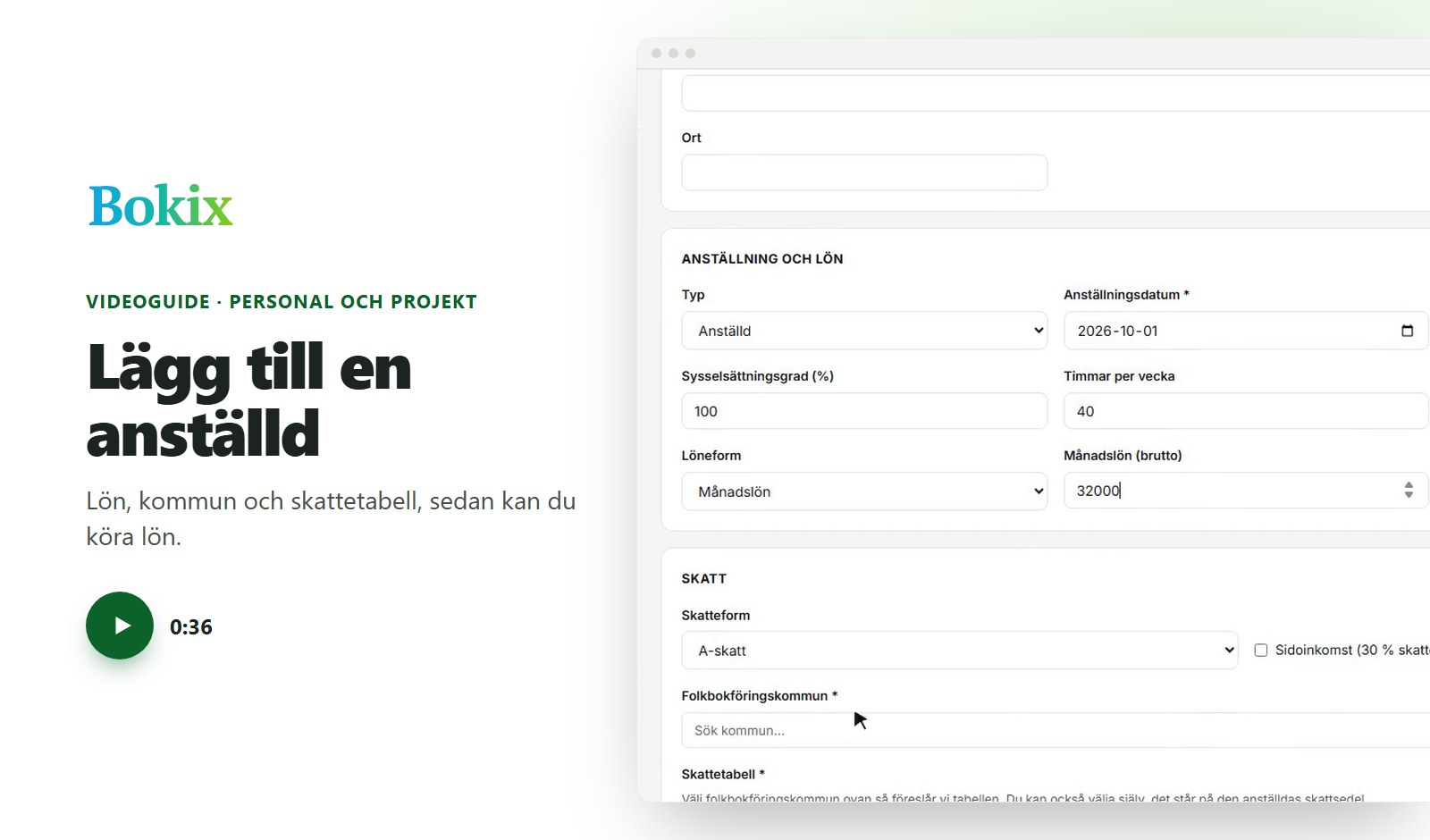Image resolution: width=1430 pixels, height=840 pixels.
Task: Click the 0:36 video duration text
Action: click(191, 627)
